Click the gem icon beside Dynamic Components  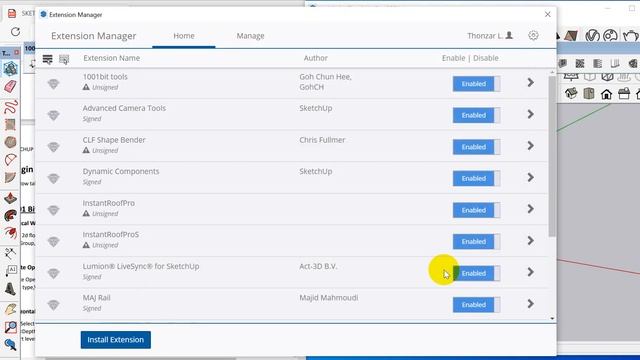point(53,178)
